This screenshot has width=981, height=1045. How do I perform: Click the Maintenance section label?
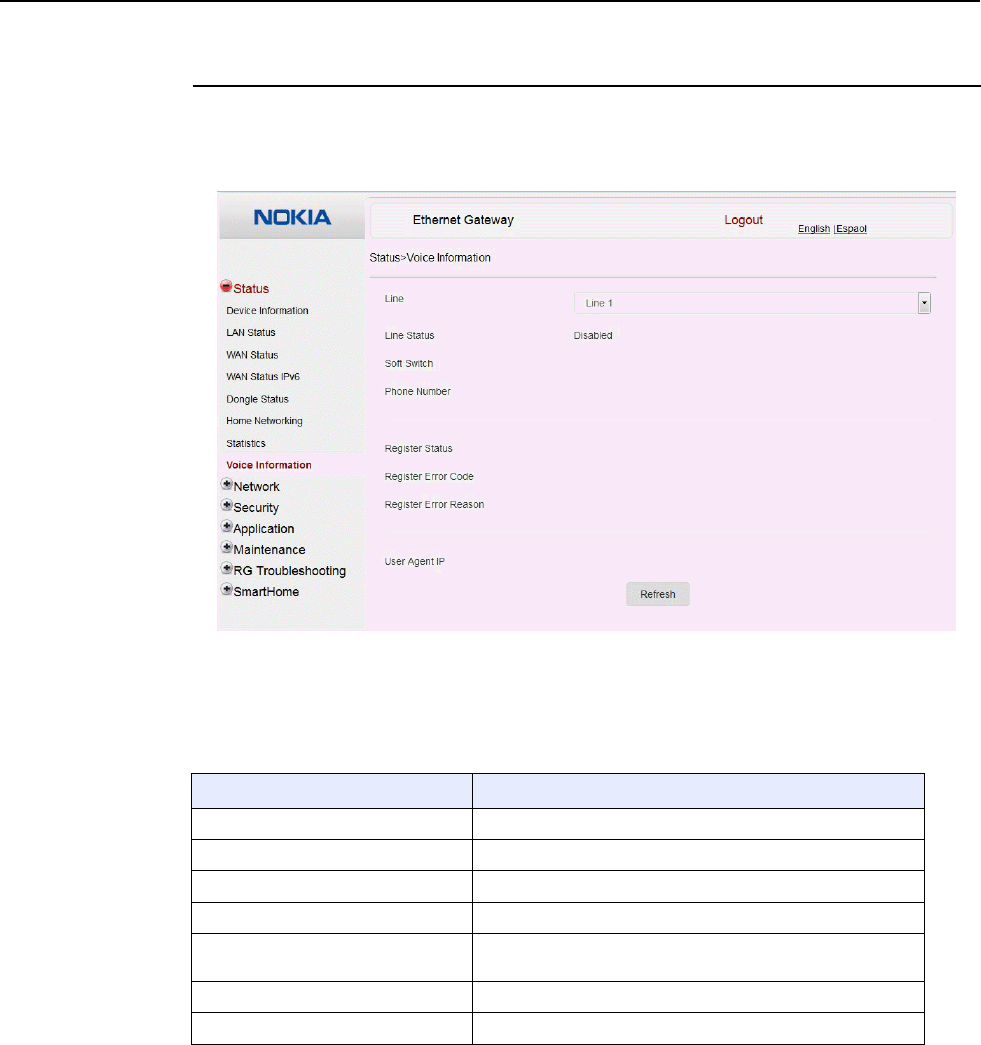269,550
